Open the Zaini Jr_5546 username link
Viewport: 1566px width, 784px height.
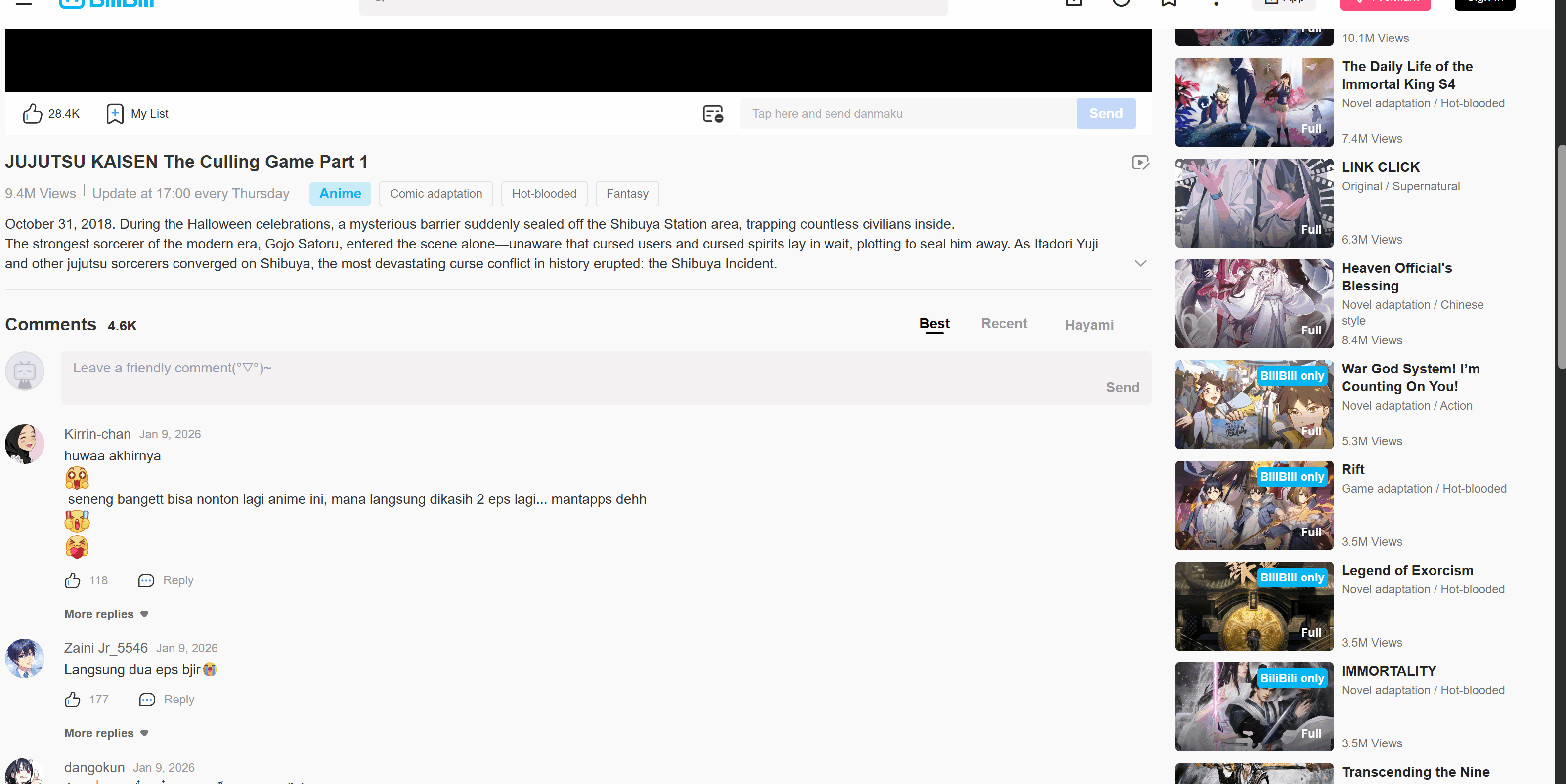[106, 648]
